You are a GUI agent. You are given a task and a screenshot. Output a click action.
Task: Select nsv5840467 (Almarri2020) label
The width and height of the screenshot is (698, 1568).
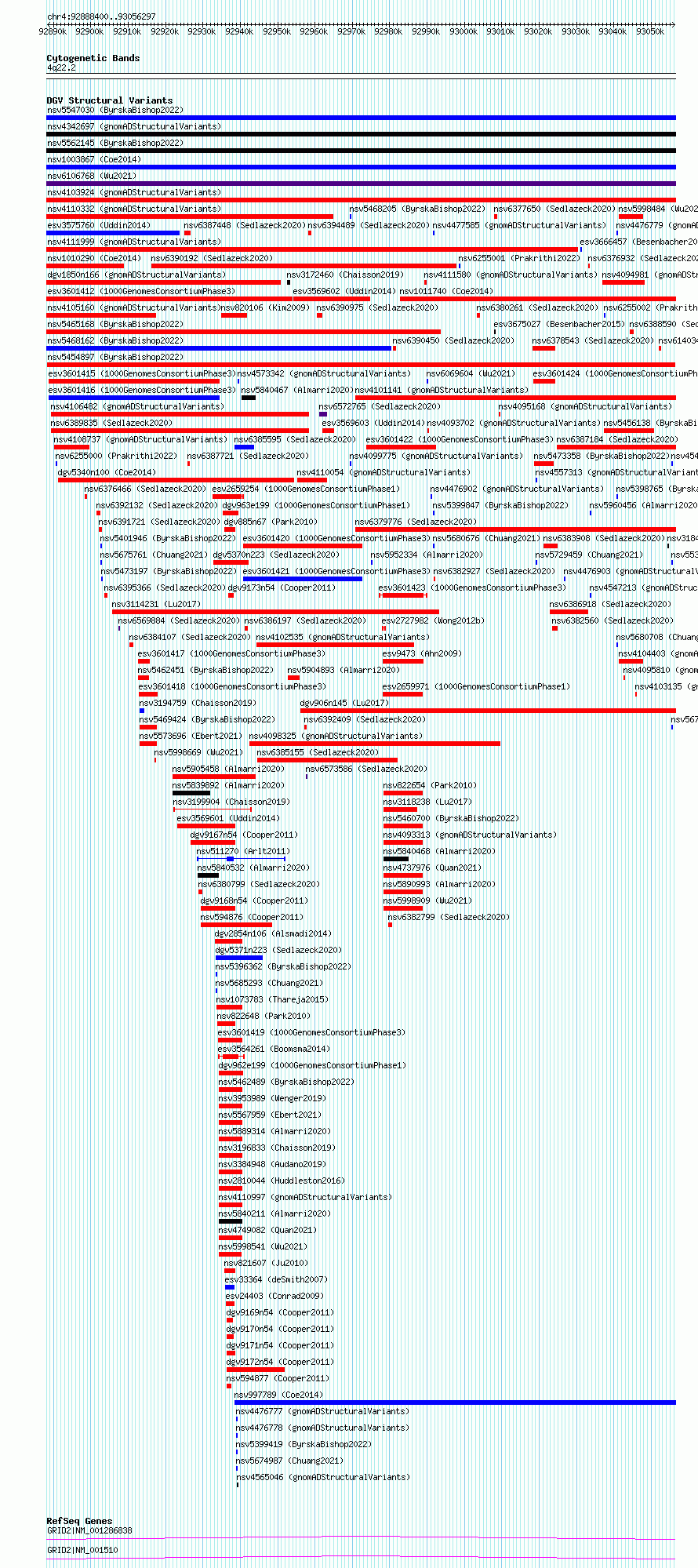[297, 390]
